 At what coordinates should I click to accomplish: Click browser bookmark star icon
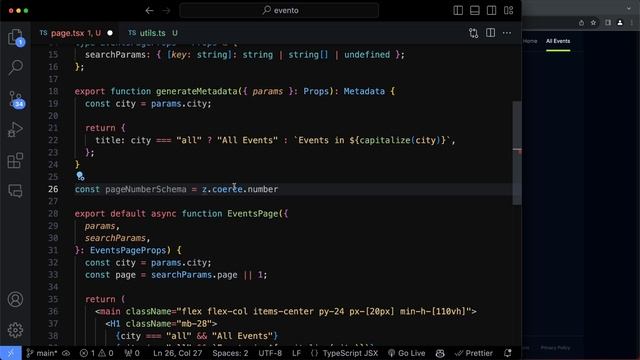coord(593,23)
